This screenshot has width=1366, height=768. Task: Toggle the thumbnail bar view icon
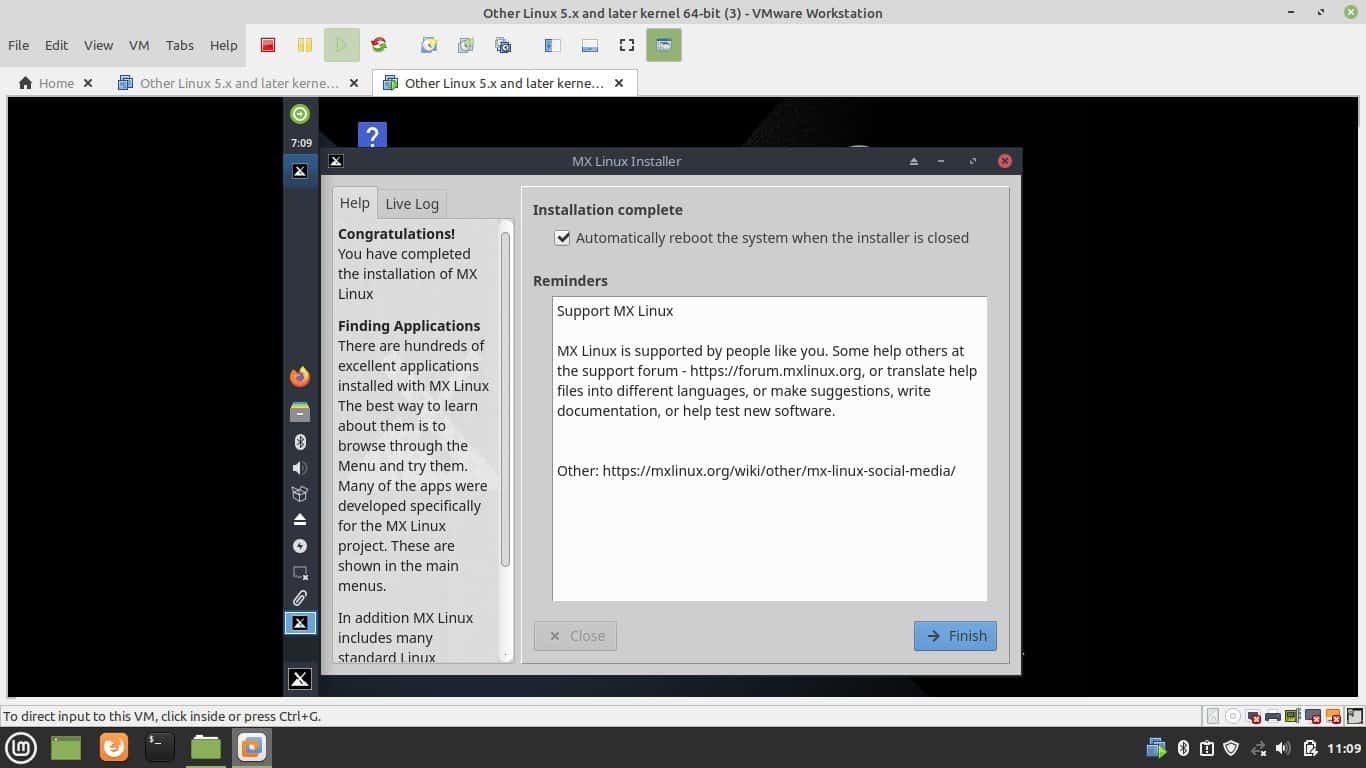[x=590, y=45]
